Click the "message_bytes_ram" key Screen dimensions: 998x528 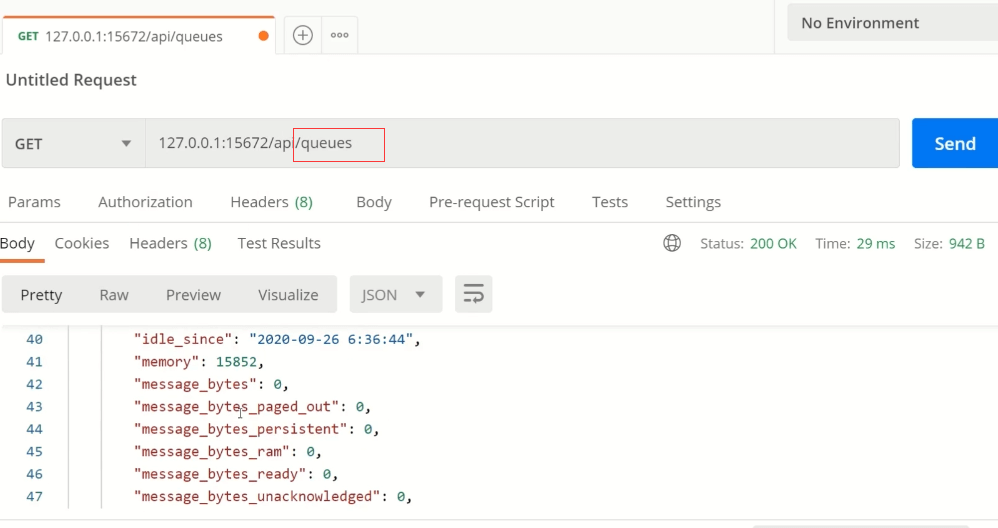(x=211, y=451)
